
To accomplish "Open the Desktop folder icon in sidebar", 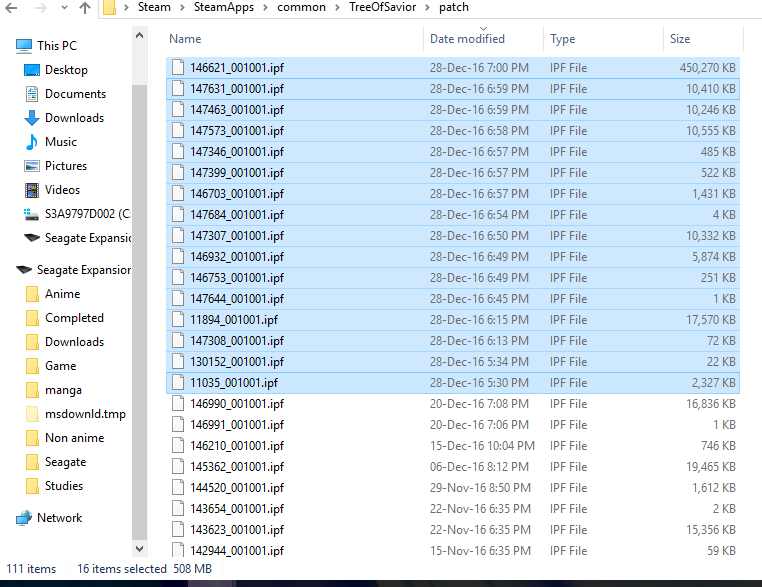I will pyautogui.click(x=31, y=70).
